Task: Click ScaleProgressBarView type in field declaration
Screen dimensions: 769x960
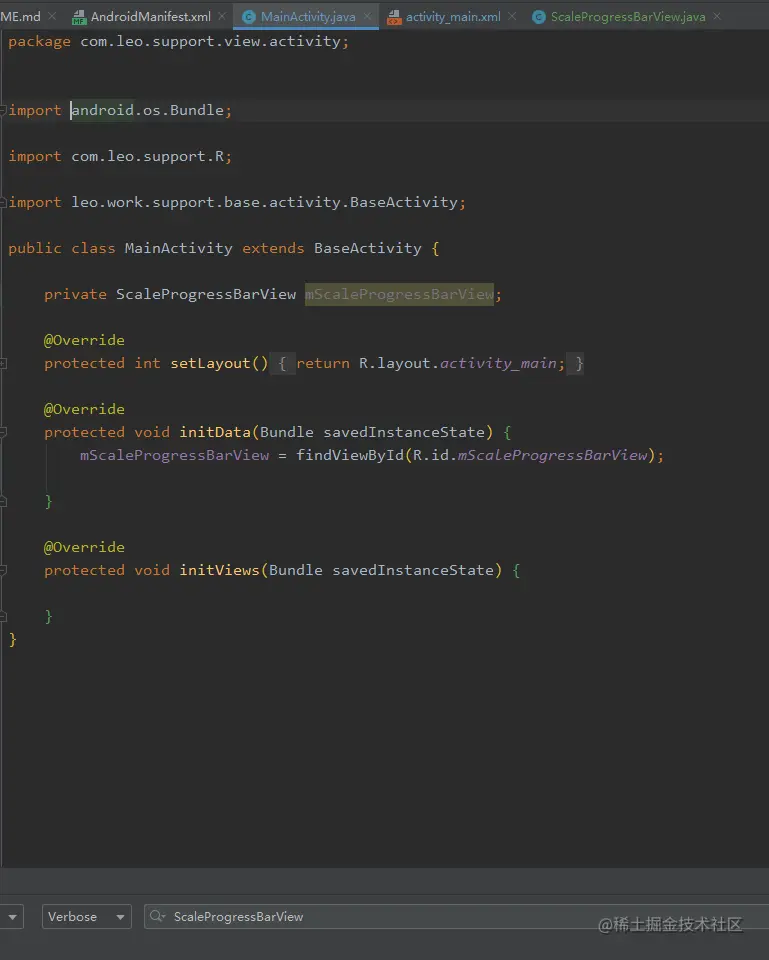Action: [x=206, y=294]
